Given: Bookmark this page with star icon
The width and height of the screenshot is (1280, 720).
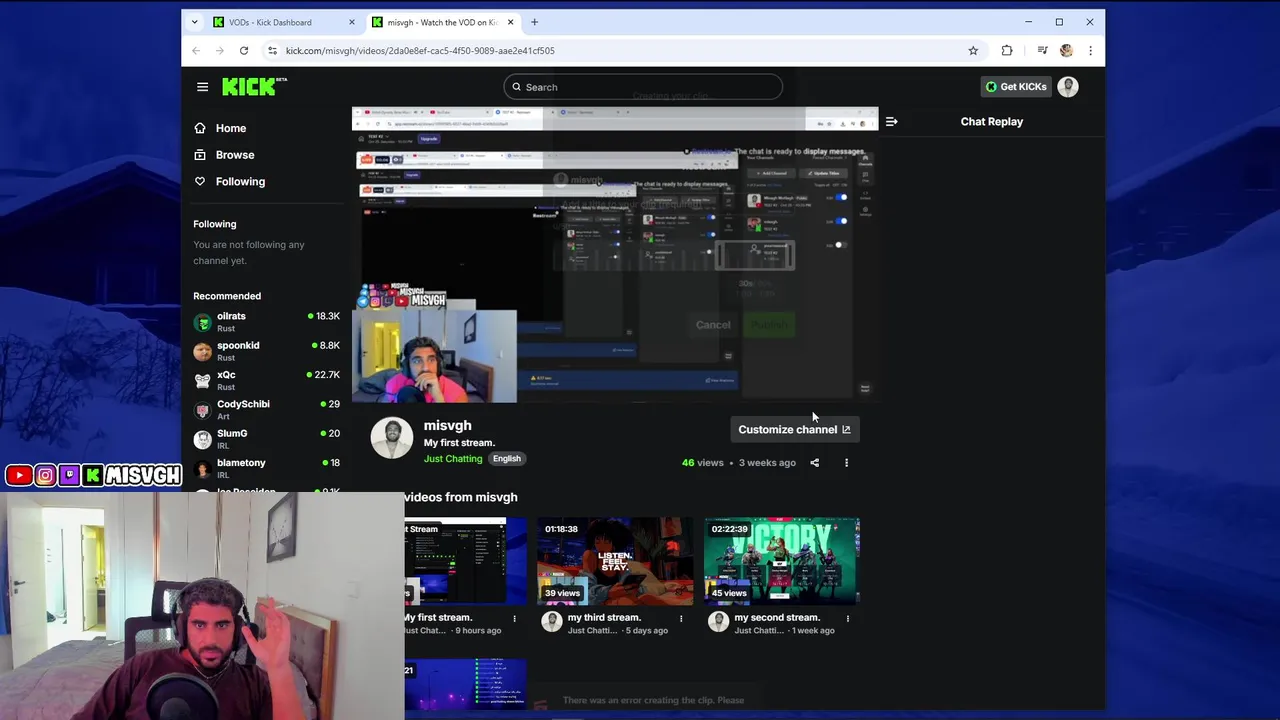Looking at the screenshot, I should click(x=972, y=51).
